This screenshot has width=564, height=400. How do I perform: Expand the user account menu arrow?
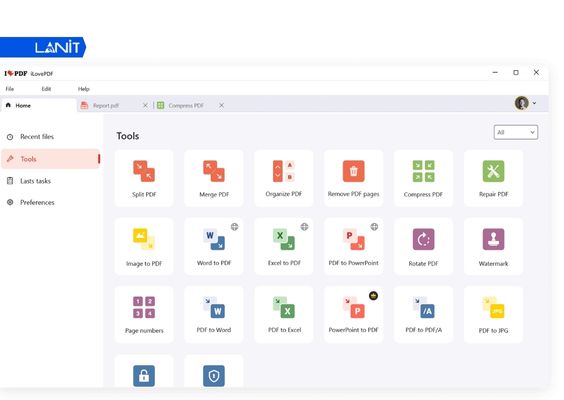pos(535,103)
